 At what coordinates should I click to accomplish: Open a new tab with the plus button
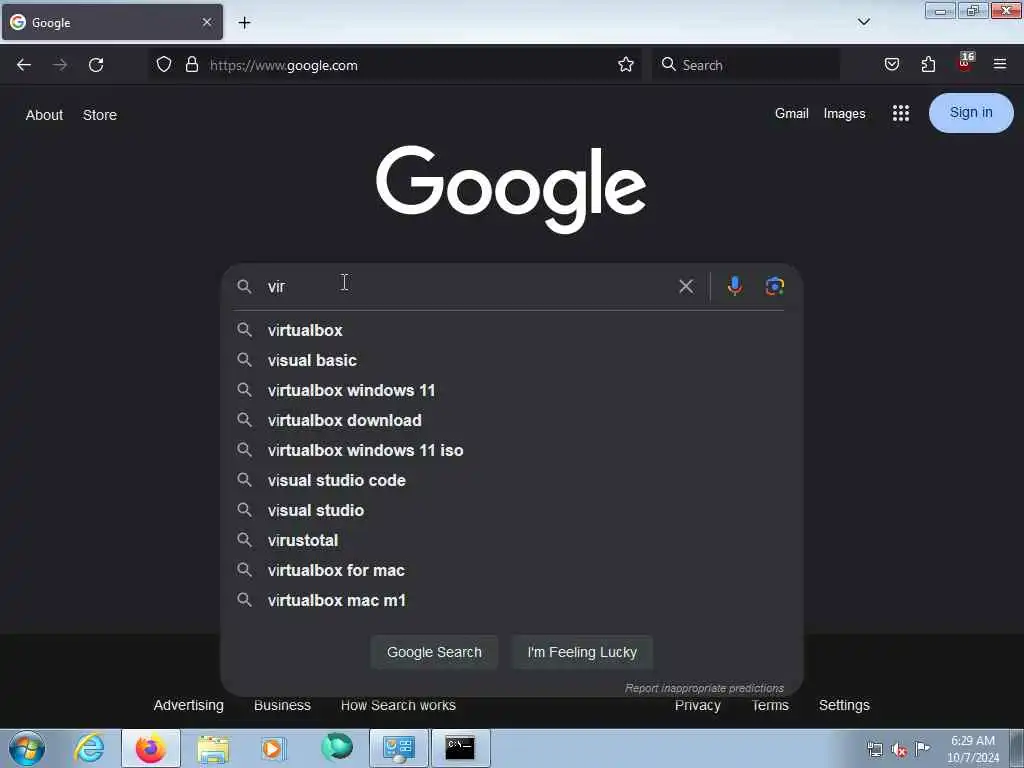[244, 23]
